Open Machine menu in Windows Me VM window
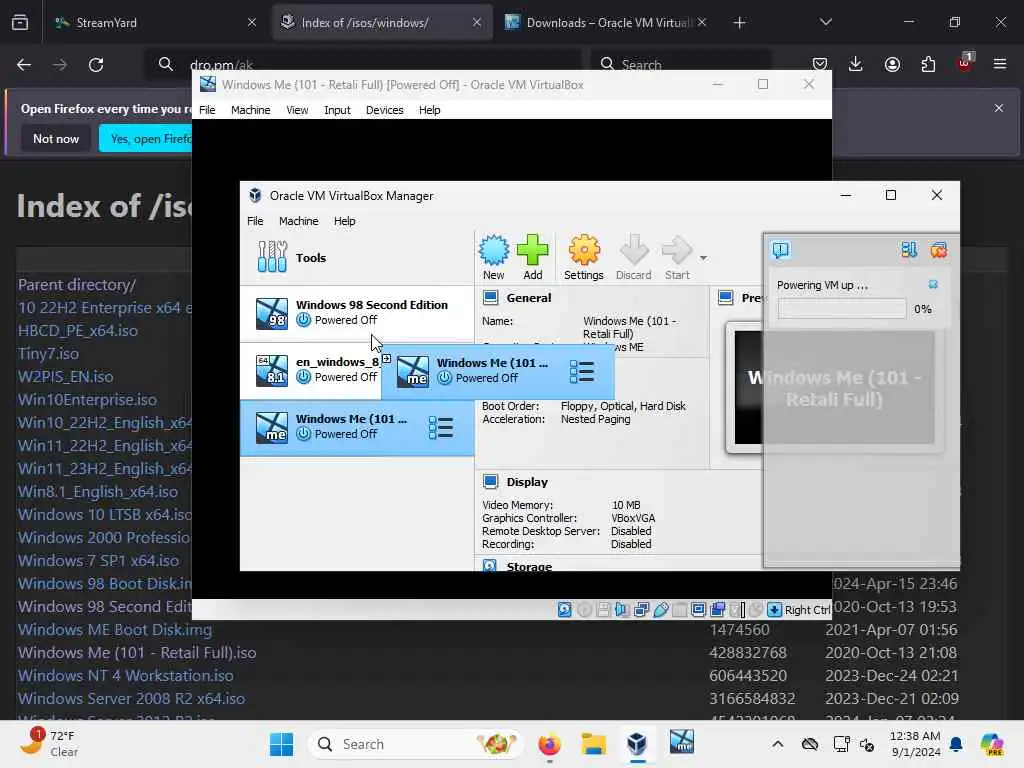The height and width of the screenshot is (768, 1024). tap(250, 110)
